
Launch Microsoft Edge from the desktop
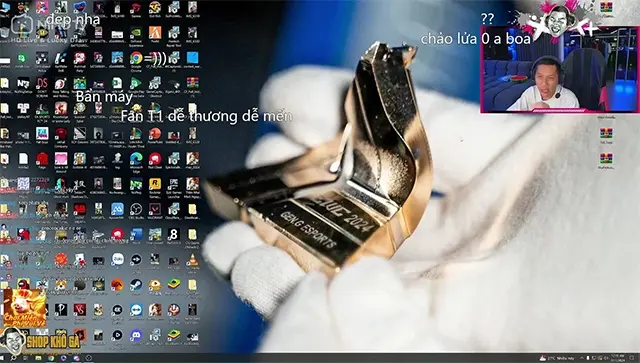click(136, 158)
